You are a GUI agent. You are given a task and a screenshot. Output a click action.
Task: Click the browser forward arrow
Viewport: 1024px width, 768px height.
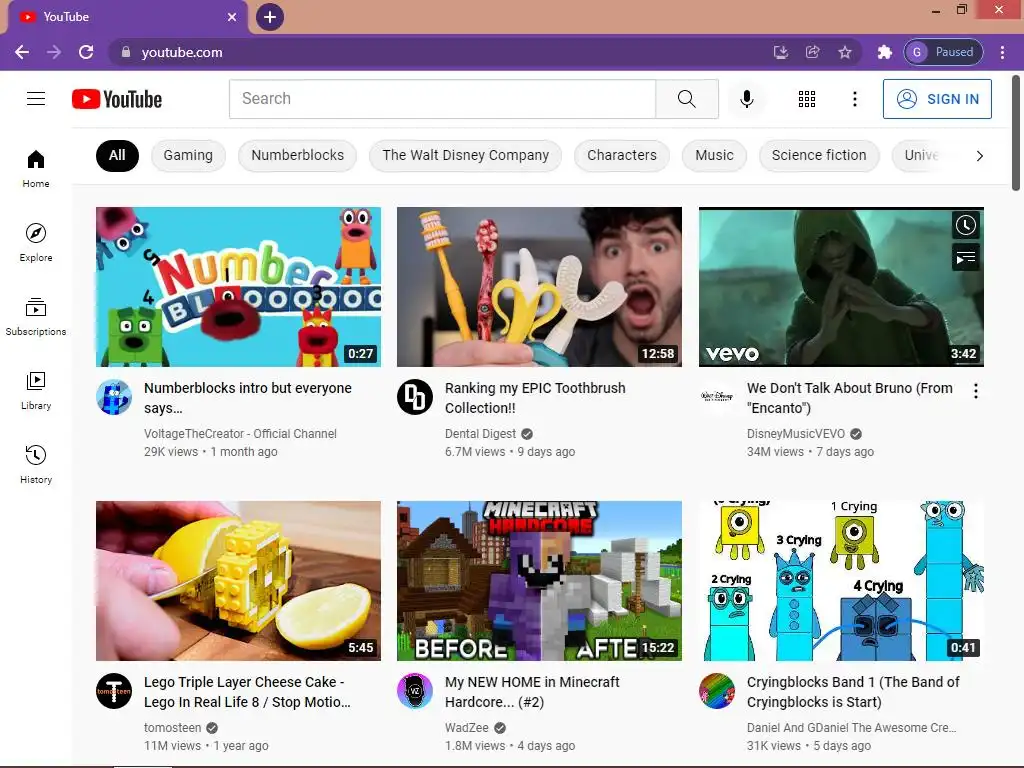point(54,52)
